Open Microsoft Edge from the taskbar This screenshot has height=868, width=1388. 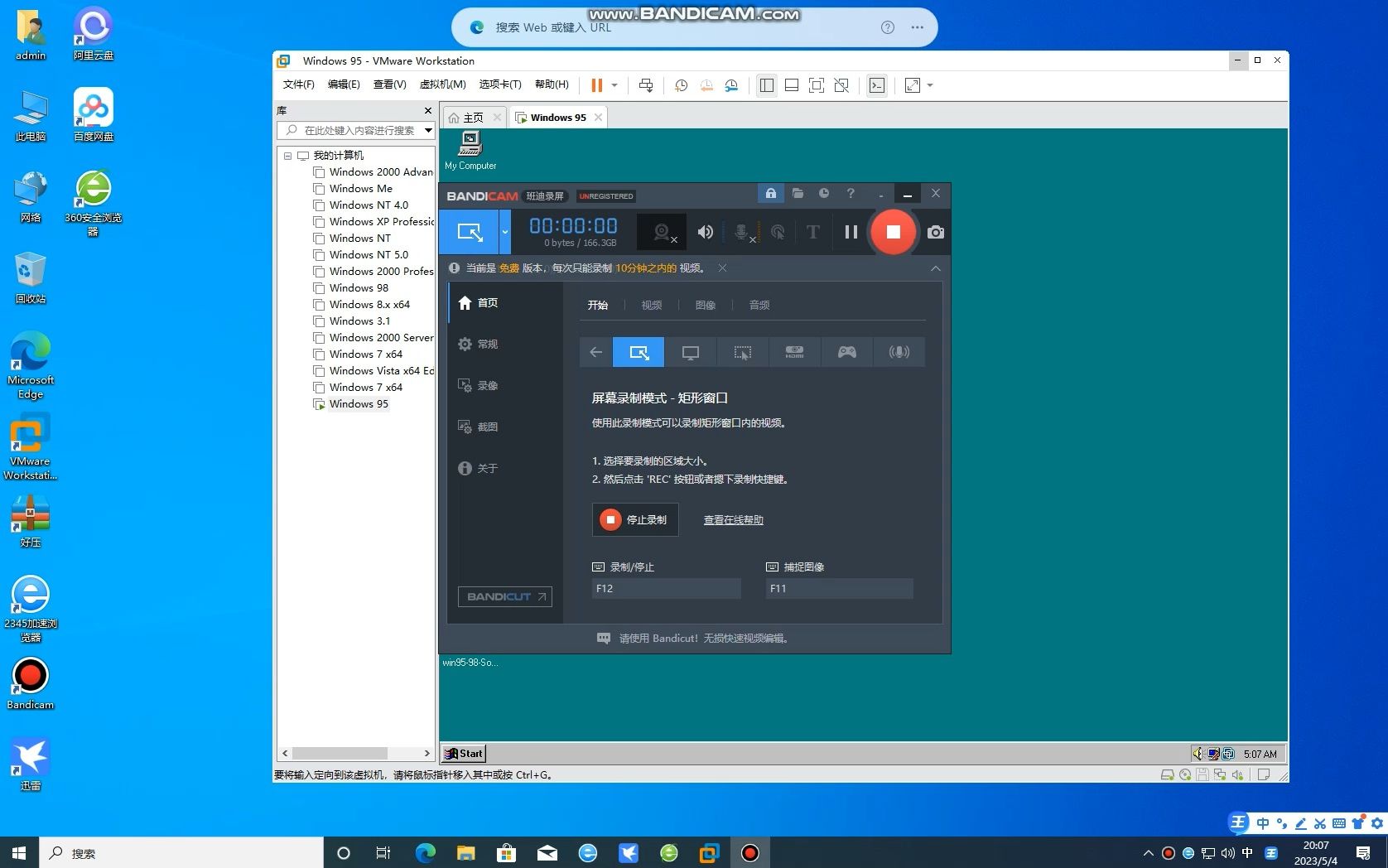click(425, 853)
